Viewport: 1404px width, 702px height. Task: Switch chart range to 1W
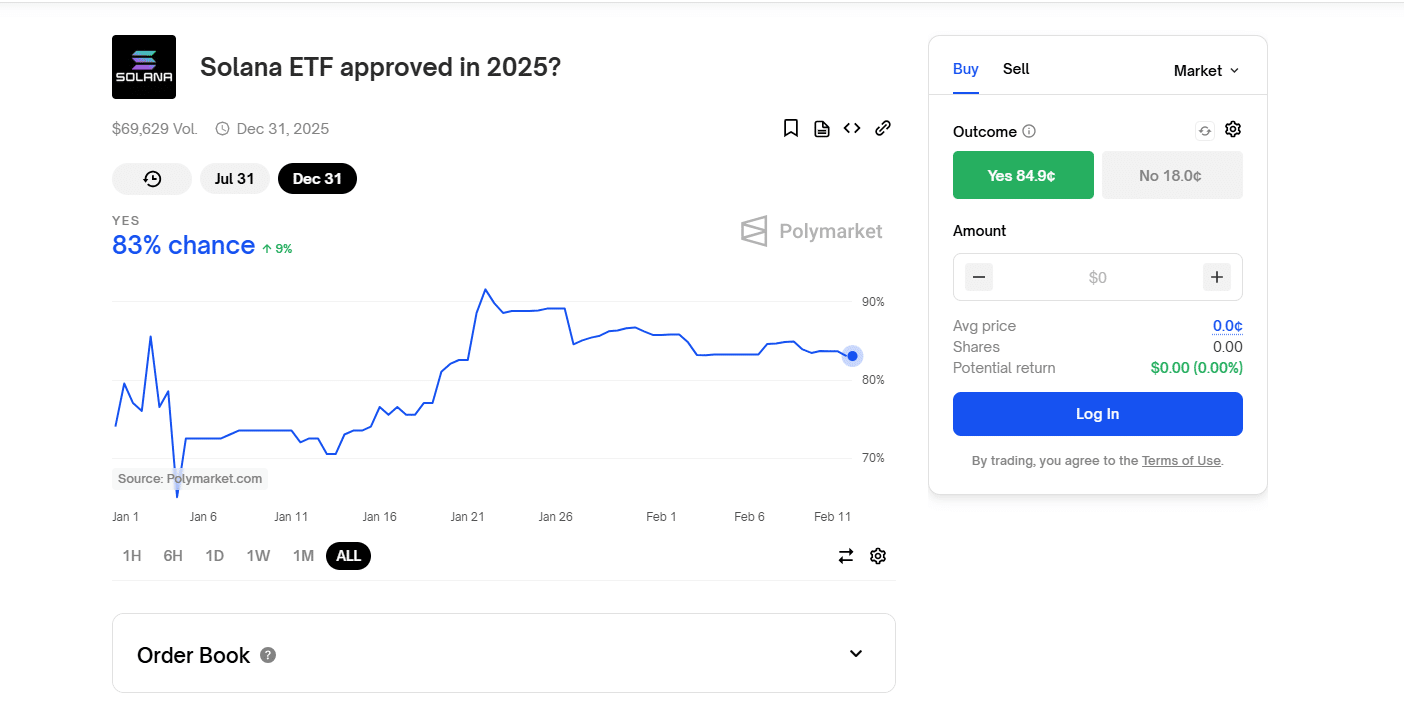pyautogui.click(x=258, y=556)
